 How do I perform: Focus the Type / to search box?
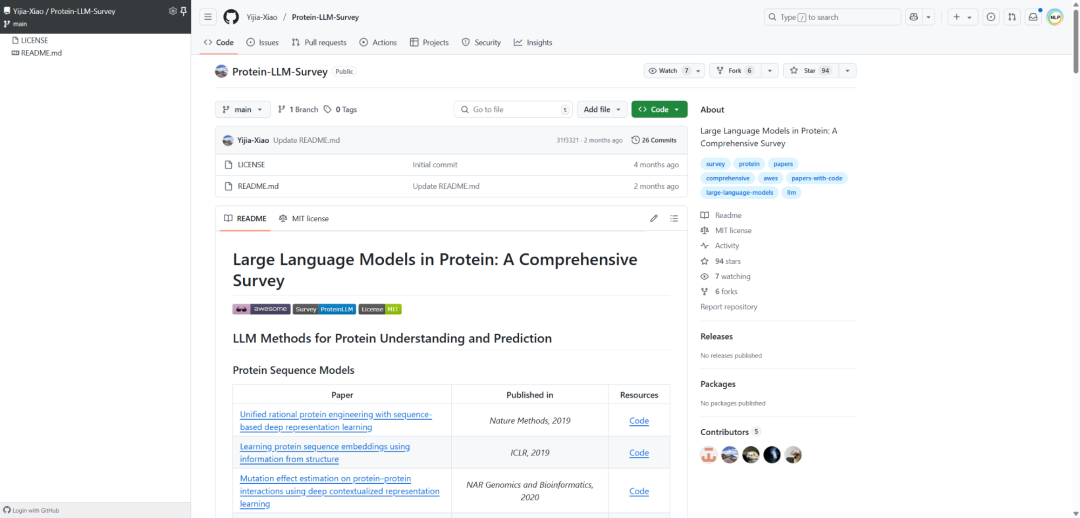tap(833, 17)
